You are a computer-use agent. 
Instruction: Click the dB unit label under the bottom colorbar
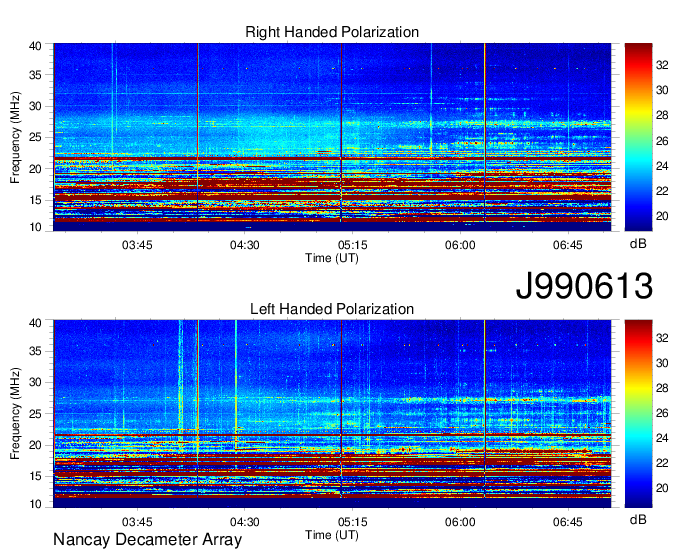pyautogui.click(x=638, y=519)
